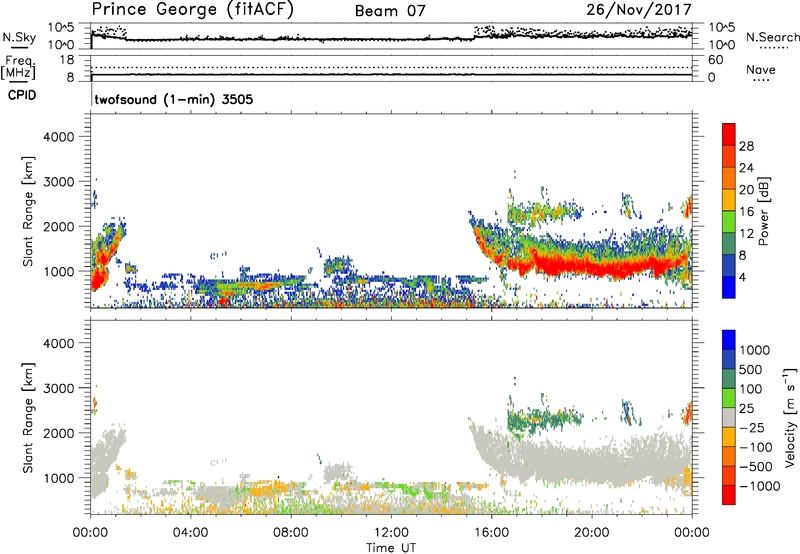Click the '08:00' time tick label

click(x=290, y=533)
